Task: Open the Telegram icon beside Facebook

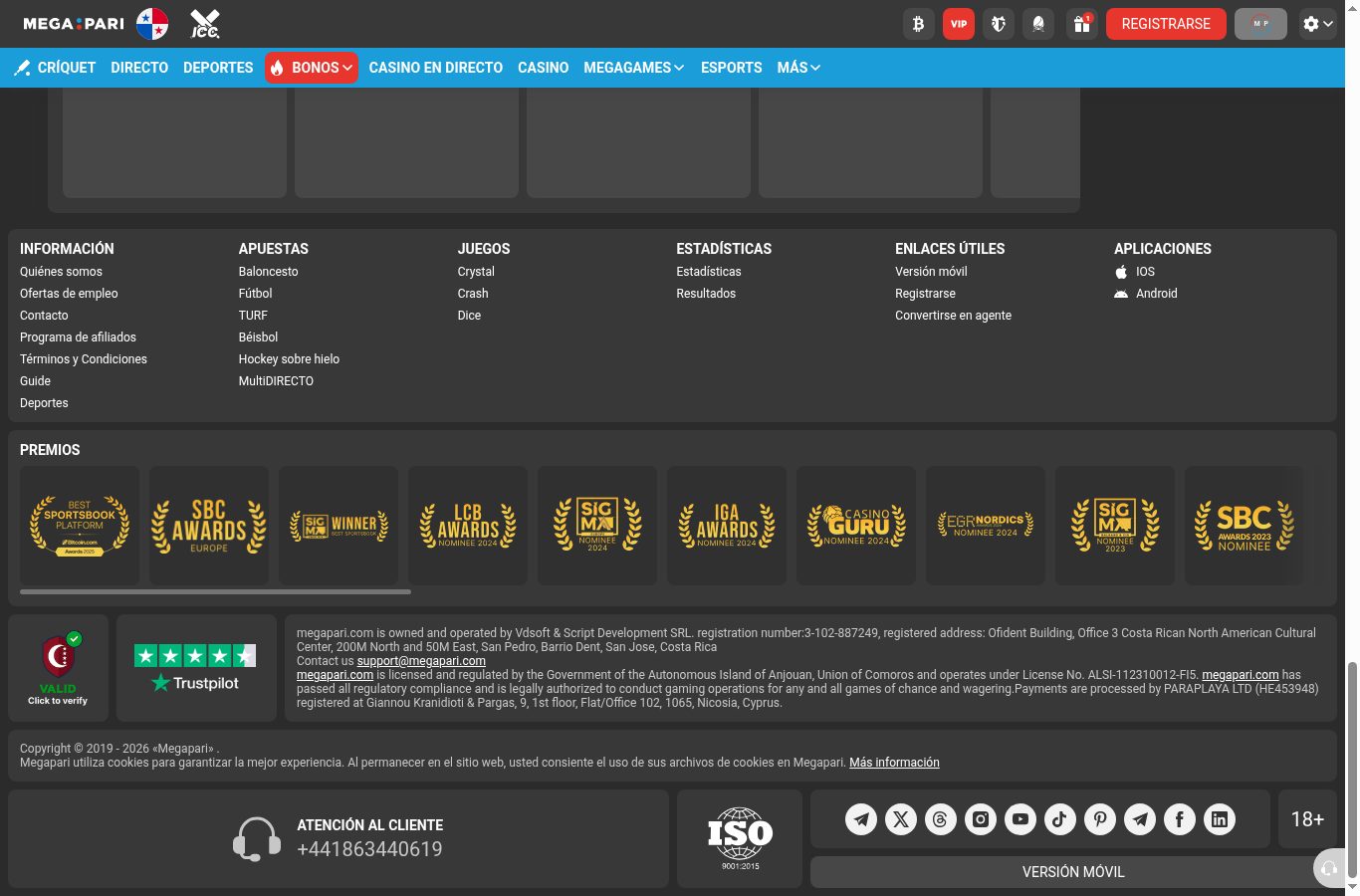Action: (1140, 819)
